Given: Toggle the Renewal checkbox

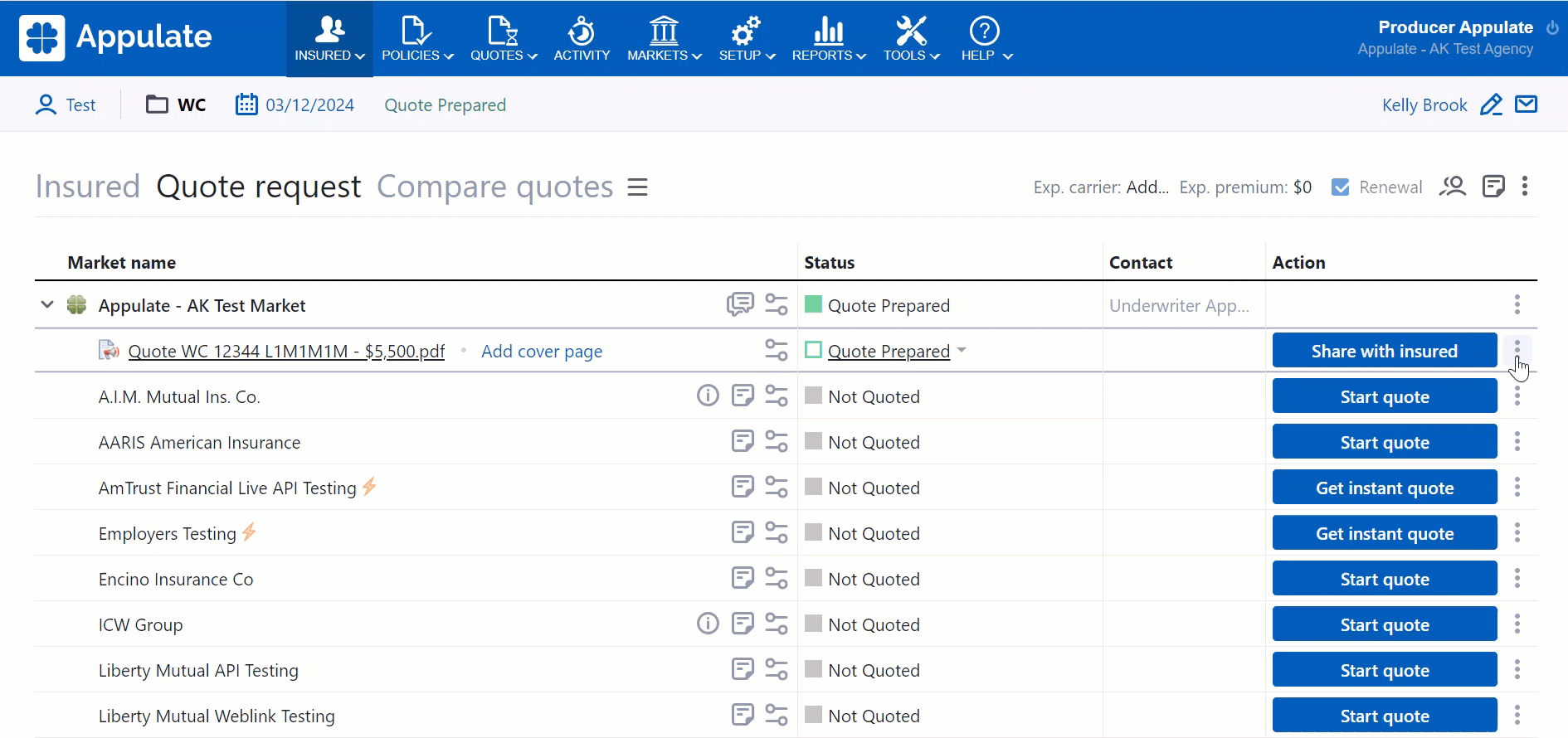Looking at the screenshot, I should (1340, 187).
